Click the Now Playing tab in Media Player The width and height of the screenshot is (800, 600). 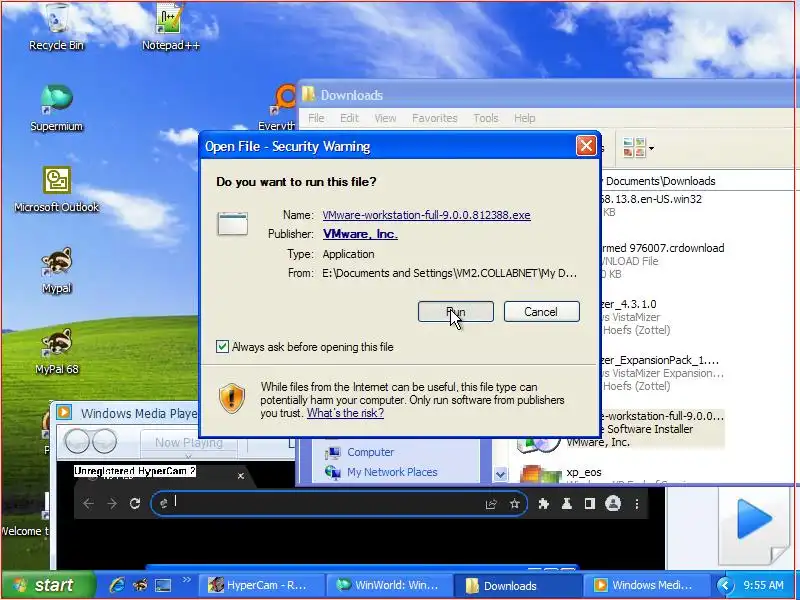click(x=189, y=443)
